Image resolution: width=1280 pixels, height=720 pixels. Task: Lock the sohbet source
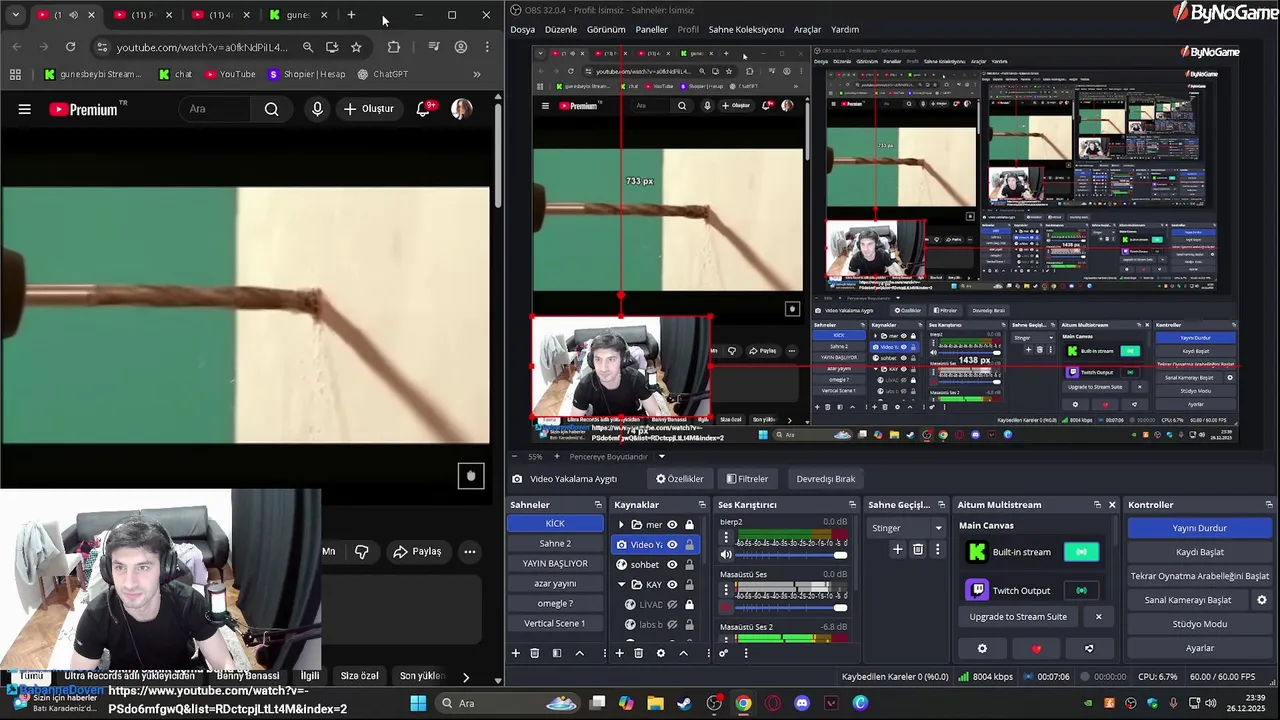689,565
